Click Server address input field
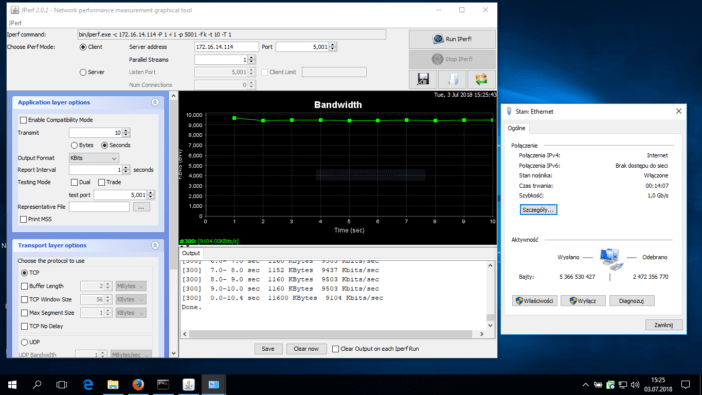 point(226,47)
